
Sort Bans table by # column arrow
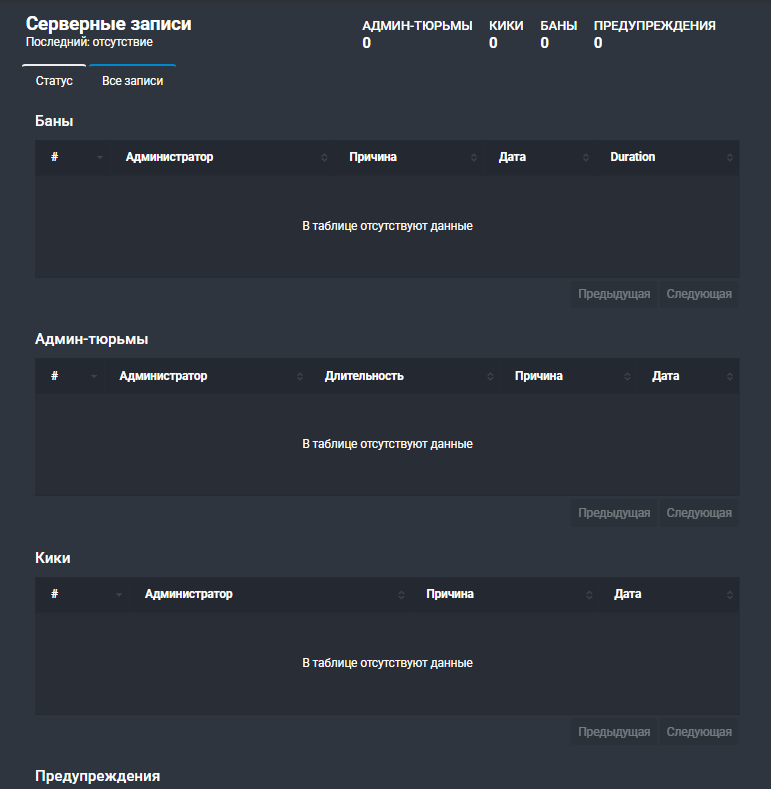coord(100,157)
